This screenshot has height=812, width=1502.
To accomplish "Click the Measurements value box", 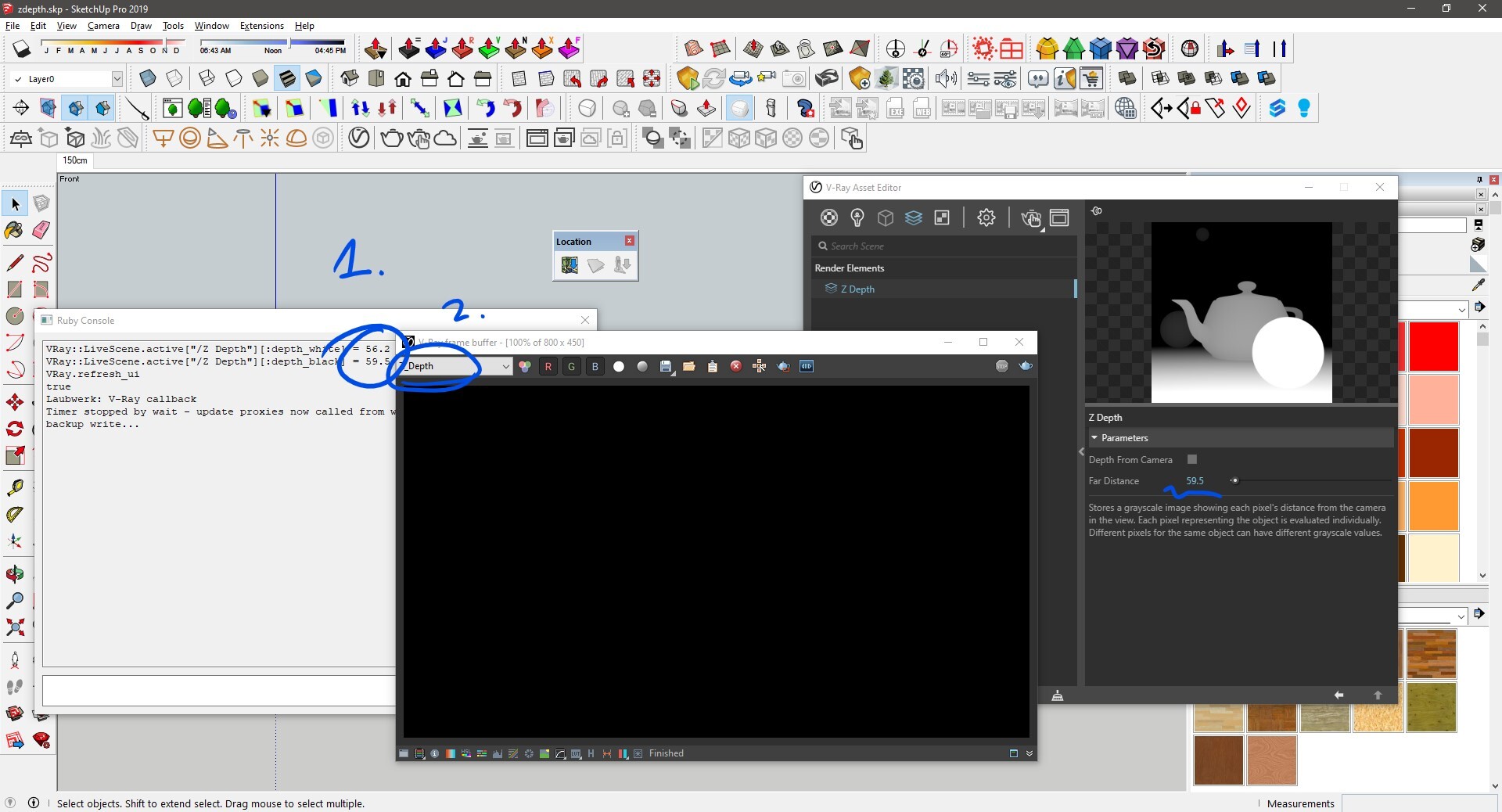I will pos(1418,803).
